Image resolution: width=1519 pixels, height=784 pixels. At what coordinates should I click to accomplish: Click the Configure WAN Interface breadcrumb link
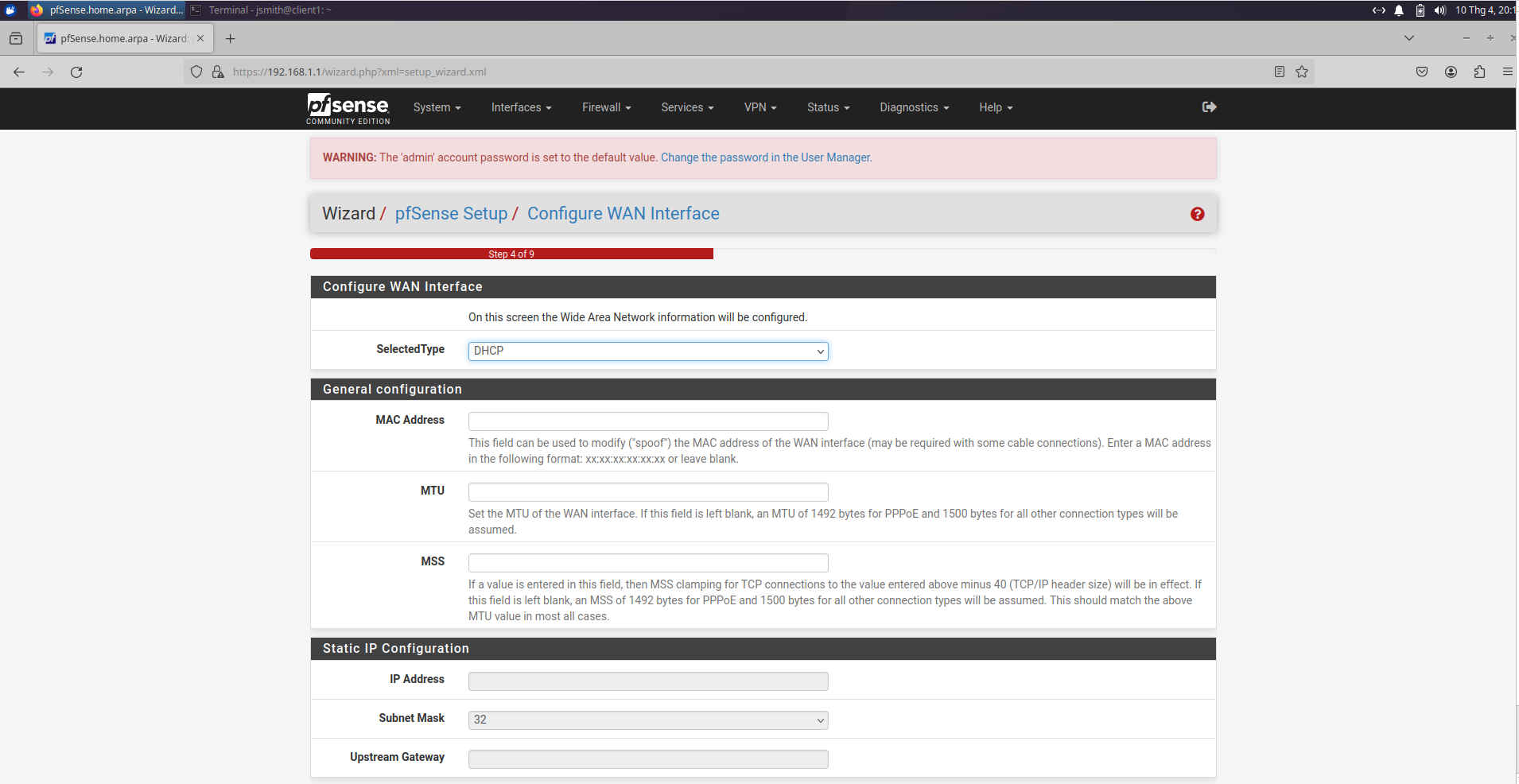(x=624, y=214)
